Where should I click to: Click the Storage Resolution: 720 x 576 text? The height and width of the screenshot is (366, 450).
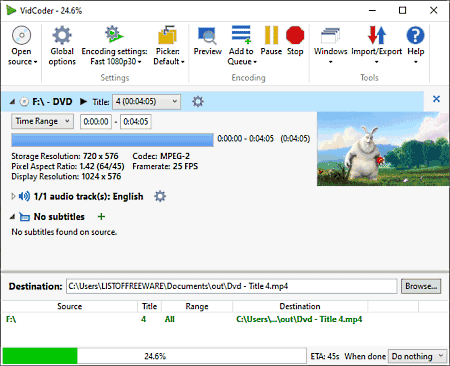point(65,156)
